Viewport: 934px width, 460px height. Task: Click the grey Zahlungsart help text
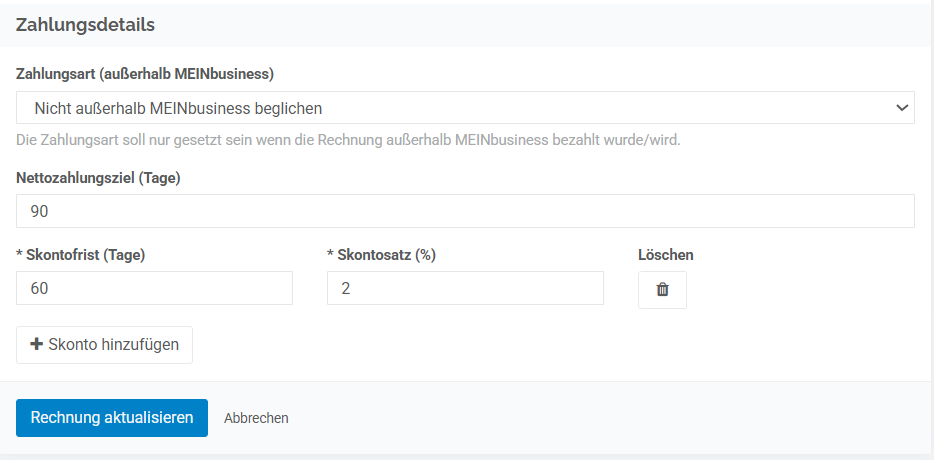click(x=348, y=140)
